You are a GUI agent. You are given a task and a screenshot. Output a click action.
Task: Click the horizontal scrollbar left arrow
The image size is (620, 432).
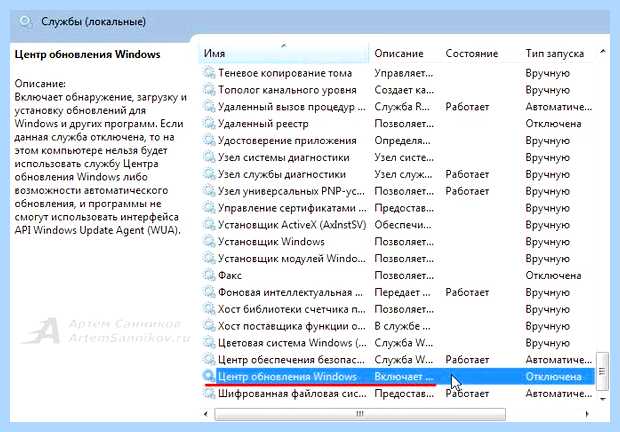(206, 414)
